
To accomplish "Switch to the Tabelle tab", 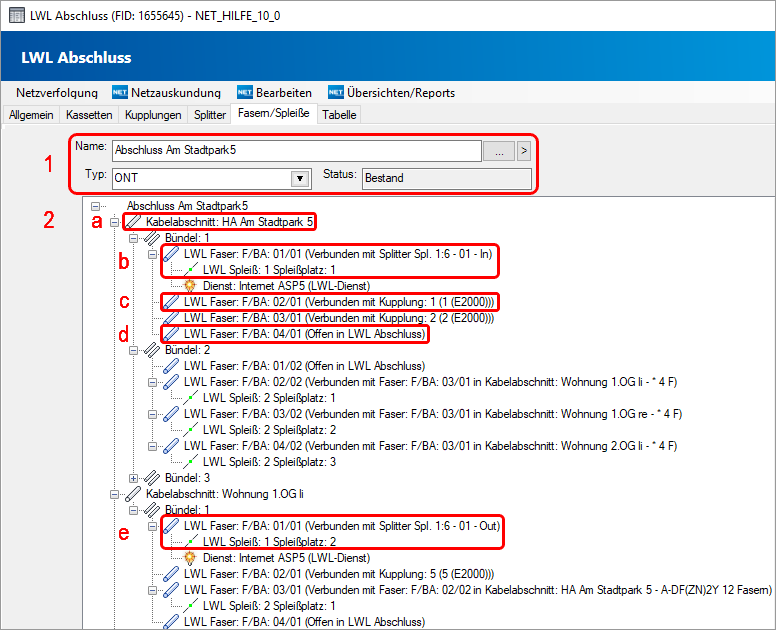I will [339, 115].
